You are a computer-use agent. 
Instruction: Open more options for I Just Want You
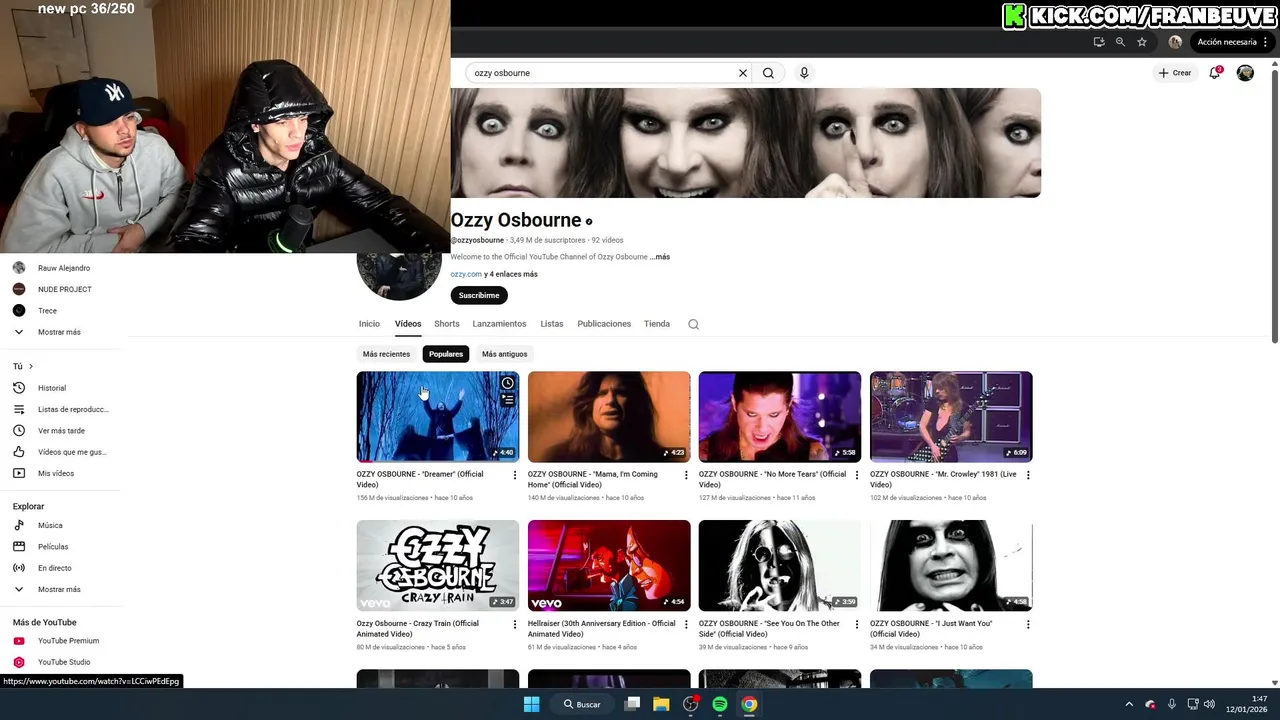point(1028,624)
